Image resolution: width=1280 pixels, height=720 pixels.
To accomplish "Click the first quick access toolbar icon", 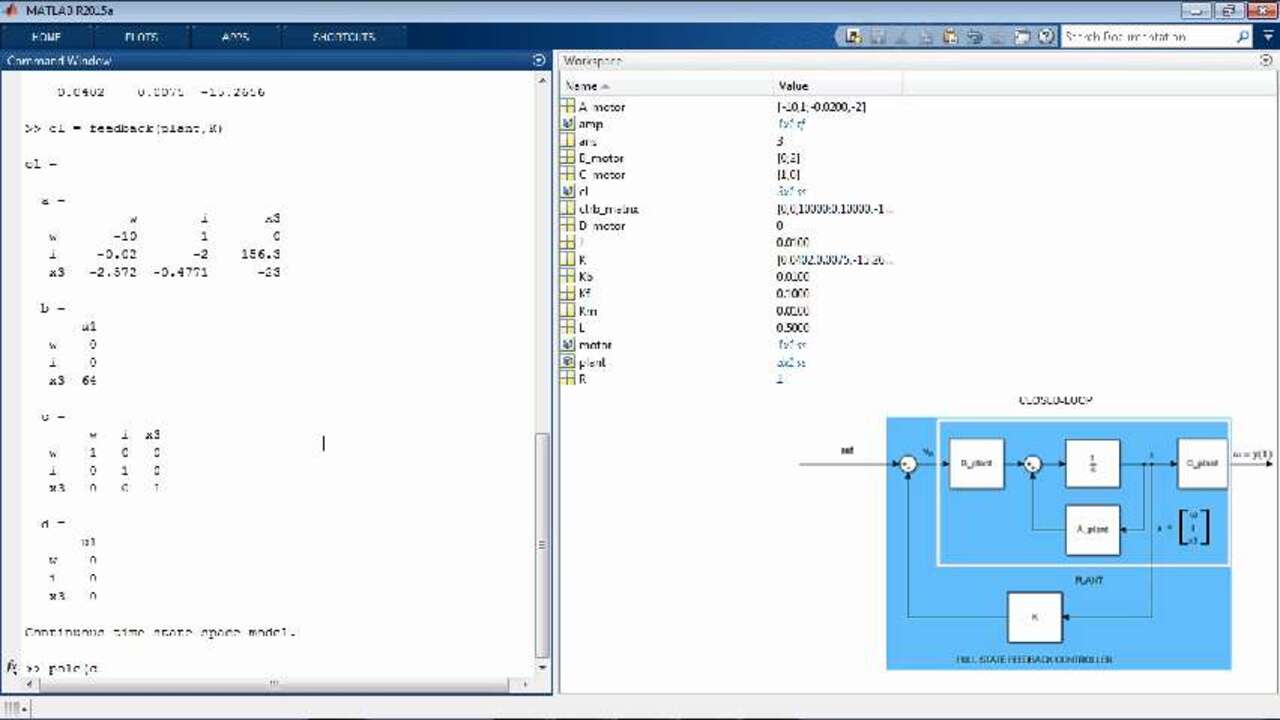I will coord(853,37).
